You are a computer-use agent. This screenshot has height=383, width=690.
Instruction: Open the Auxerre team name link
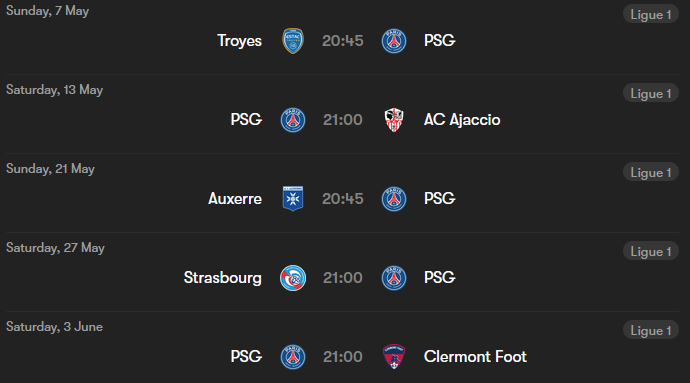click(x=235, y=199)
